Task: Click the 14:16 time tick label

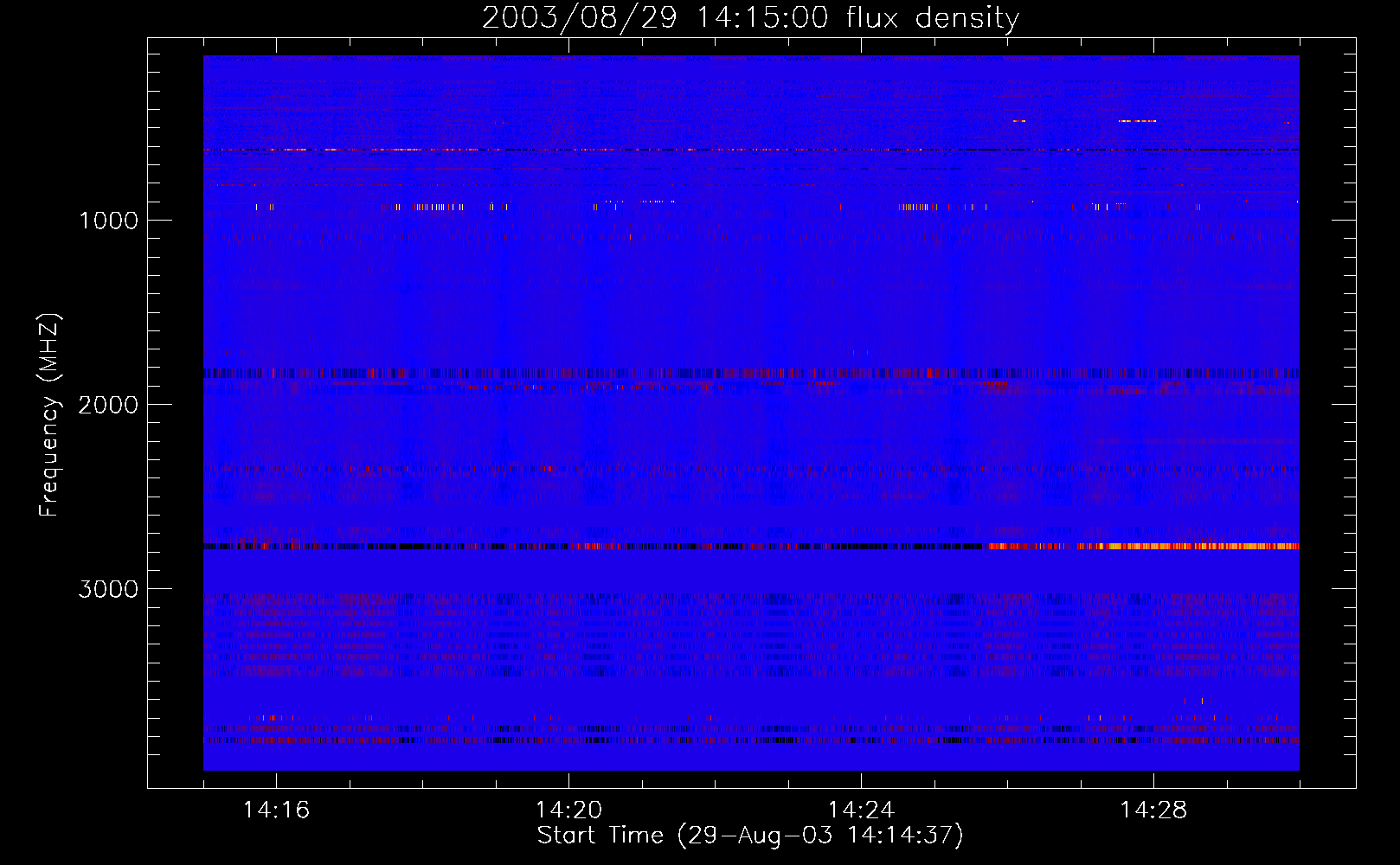Action: click(x=276, y=811)
